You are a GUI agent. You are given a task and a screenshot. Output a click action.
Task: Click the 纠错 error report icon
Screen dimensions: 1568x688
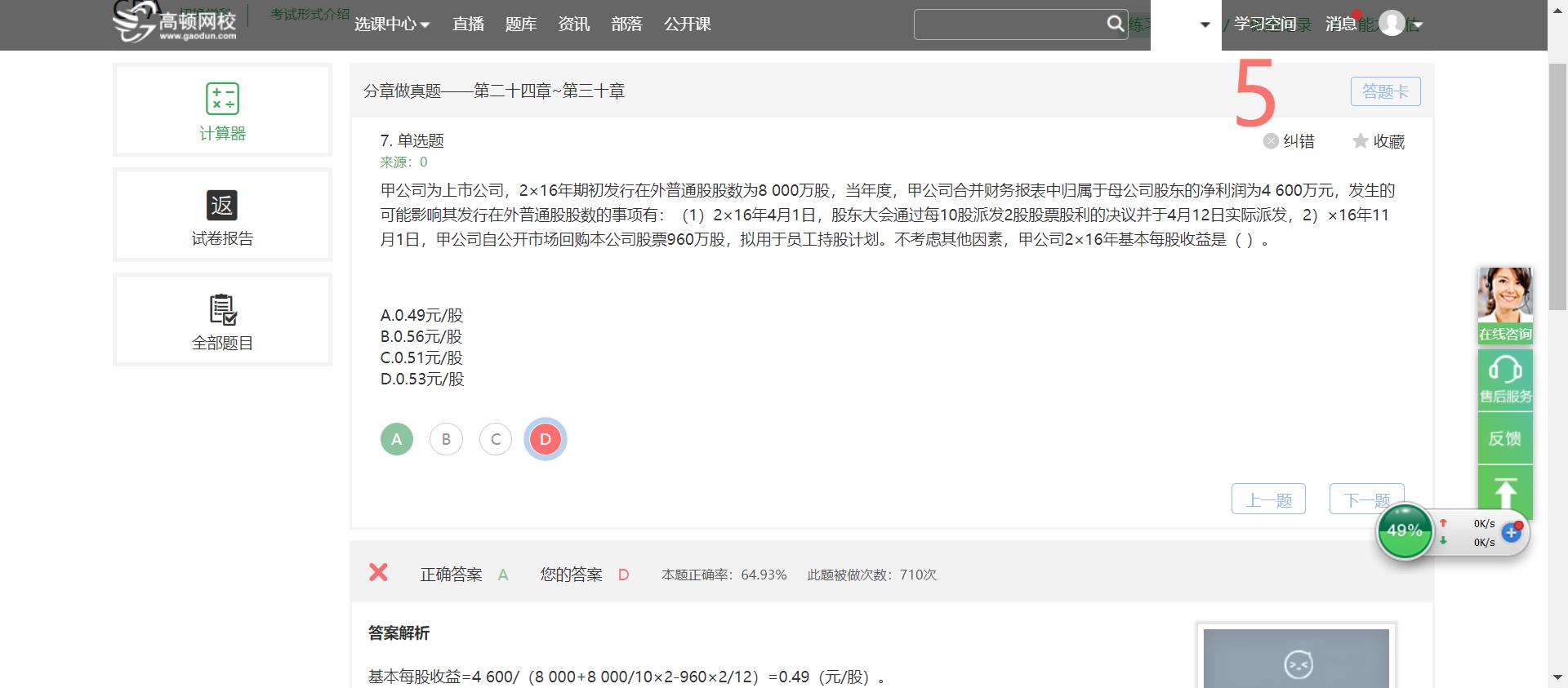(1271, 141)
